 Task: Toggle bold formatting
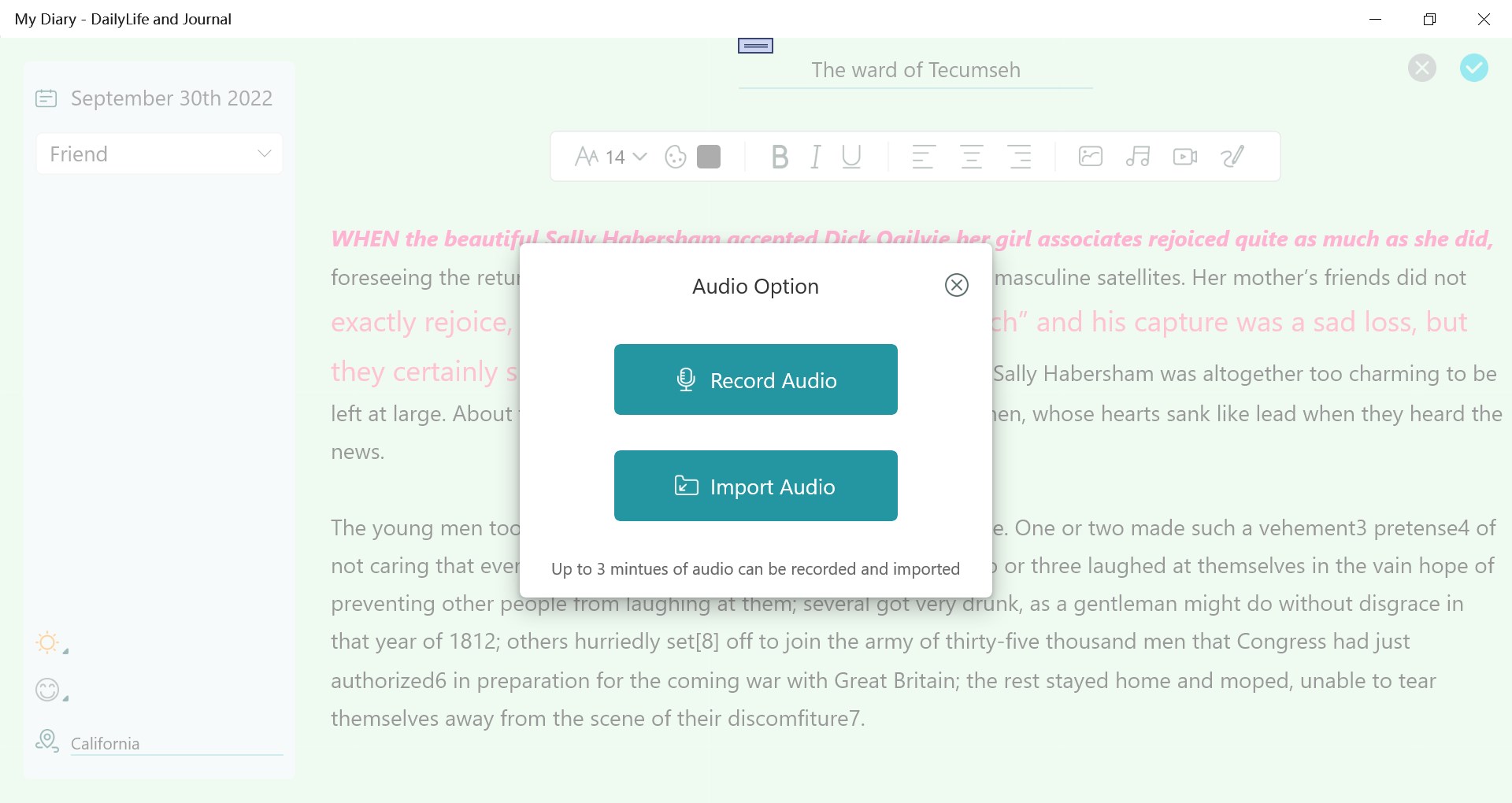780,157
